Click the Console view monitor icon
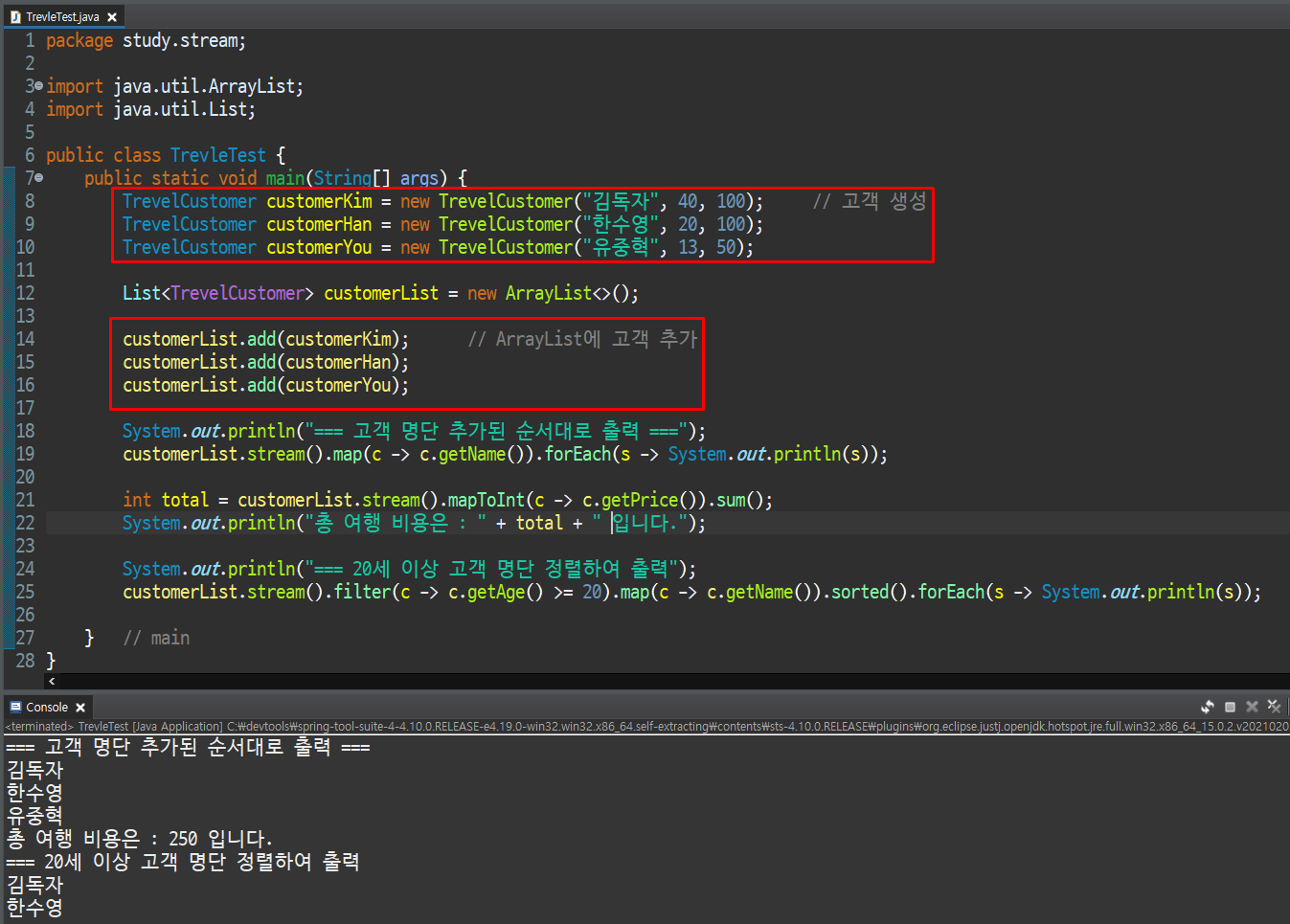The image size is (1290, 924). [x=15, y=708]
